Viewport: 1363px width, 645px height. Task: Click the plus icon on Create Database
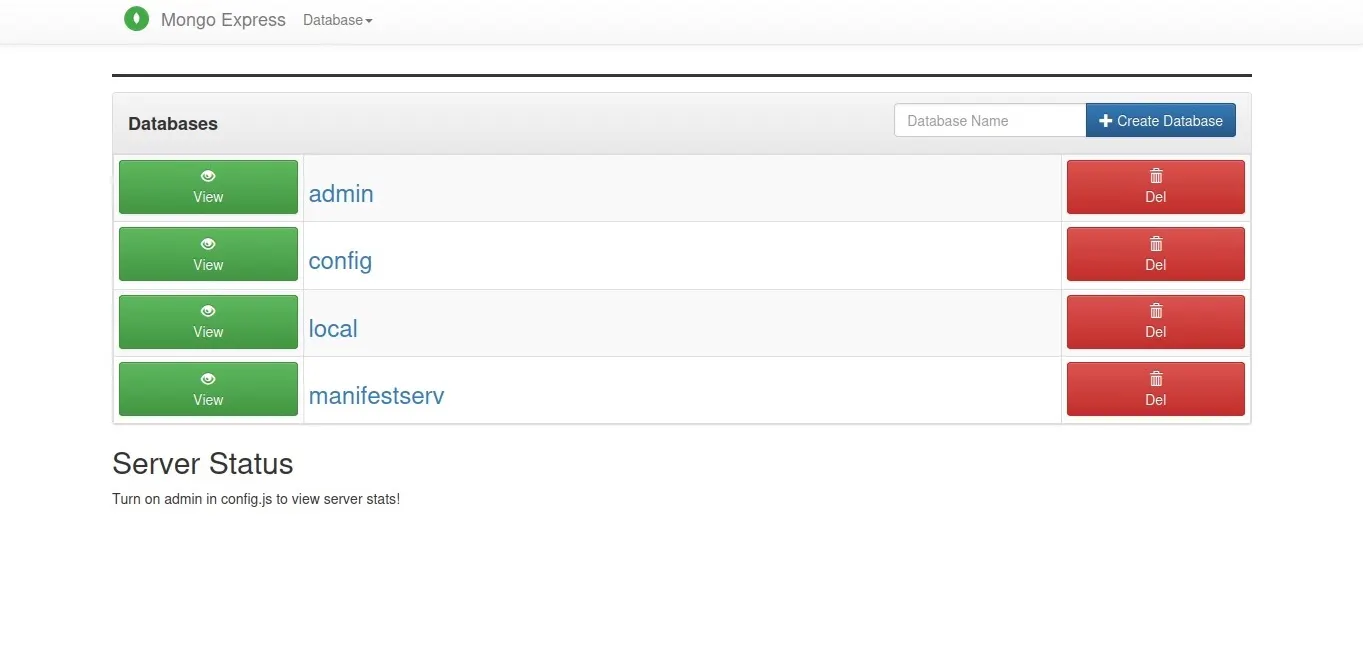coord(1105,121)
